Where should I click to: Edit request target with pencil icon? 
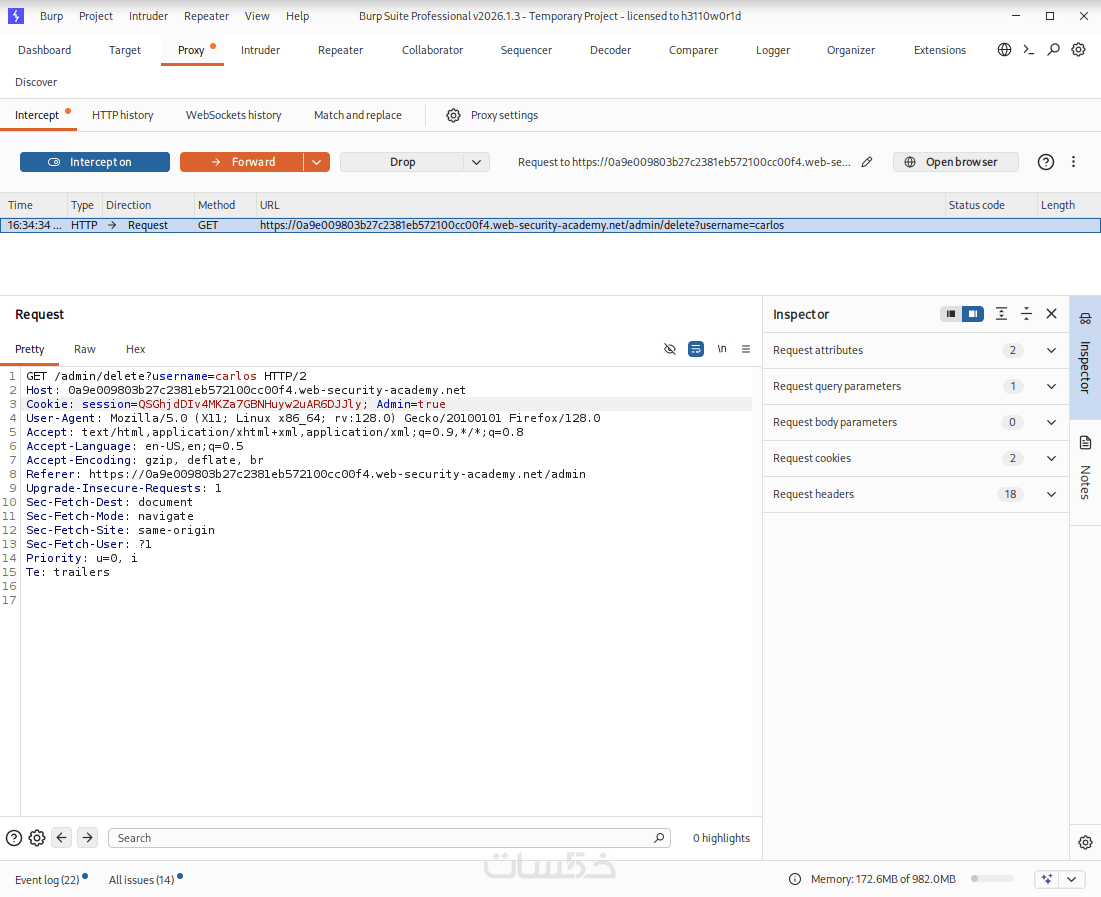(x=867, y=162)
